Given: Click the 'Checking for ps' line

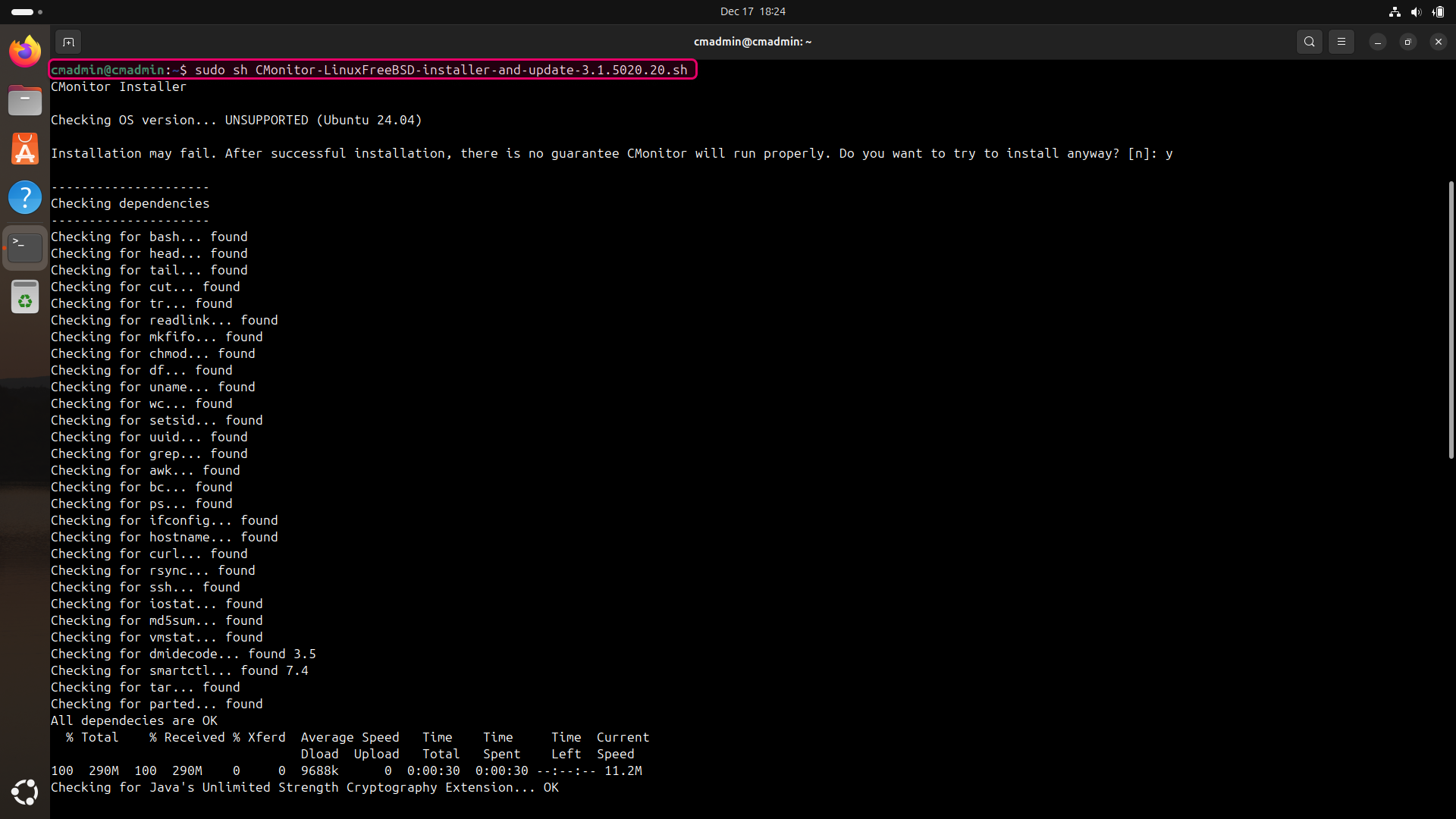Looking at the screenshot, I should (x=141, y=504).
